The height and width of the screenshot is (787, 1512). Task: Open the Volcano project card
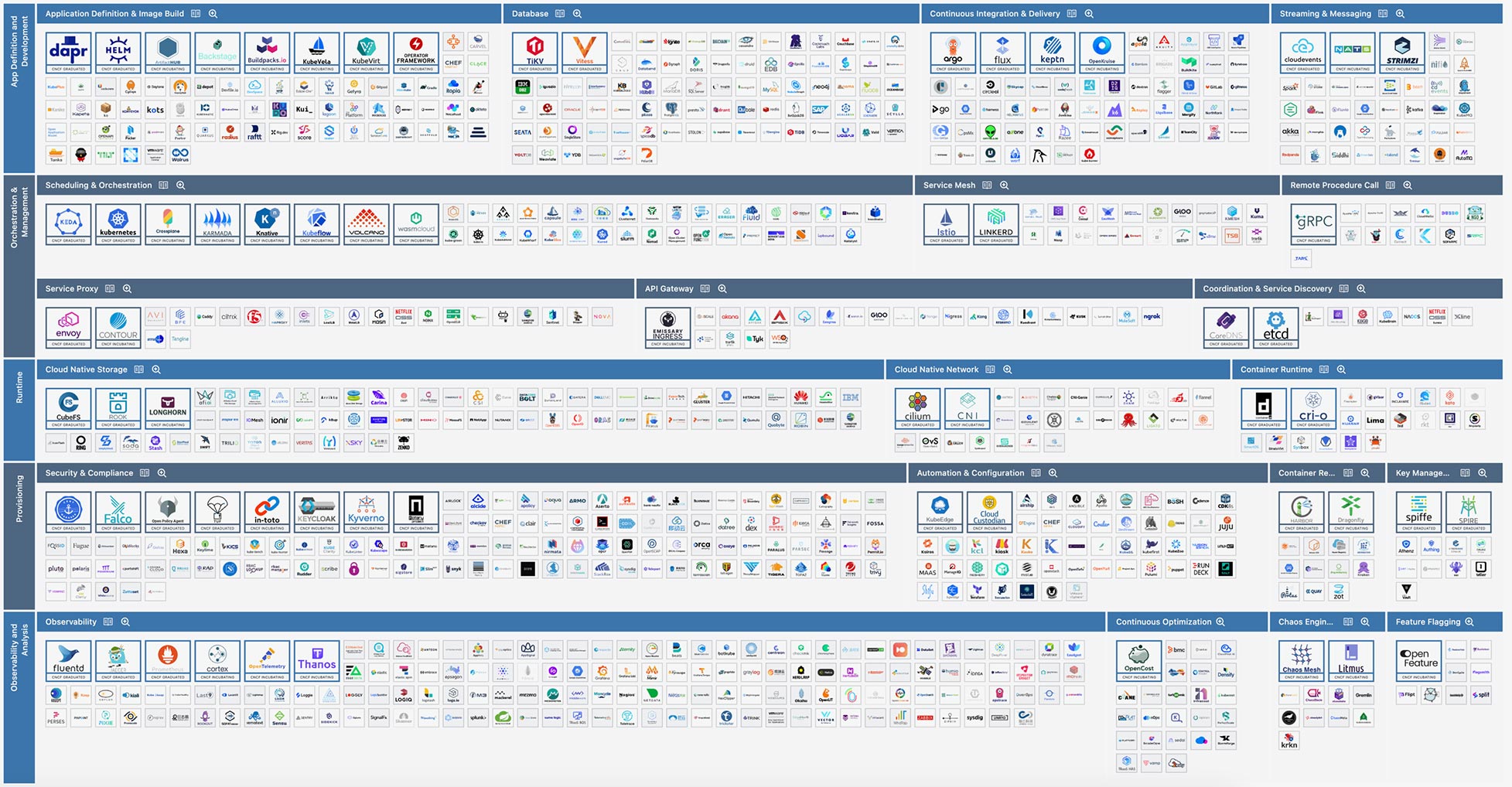[x=367, y=224]
